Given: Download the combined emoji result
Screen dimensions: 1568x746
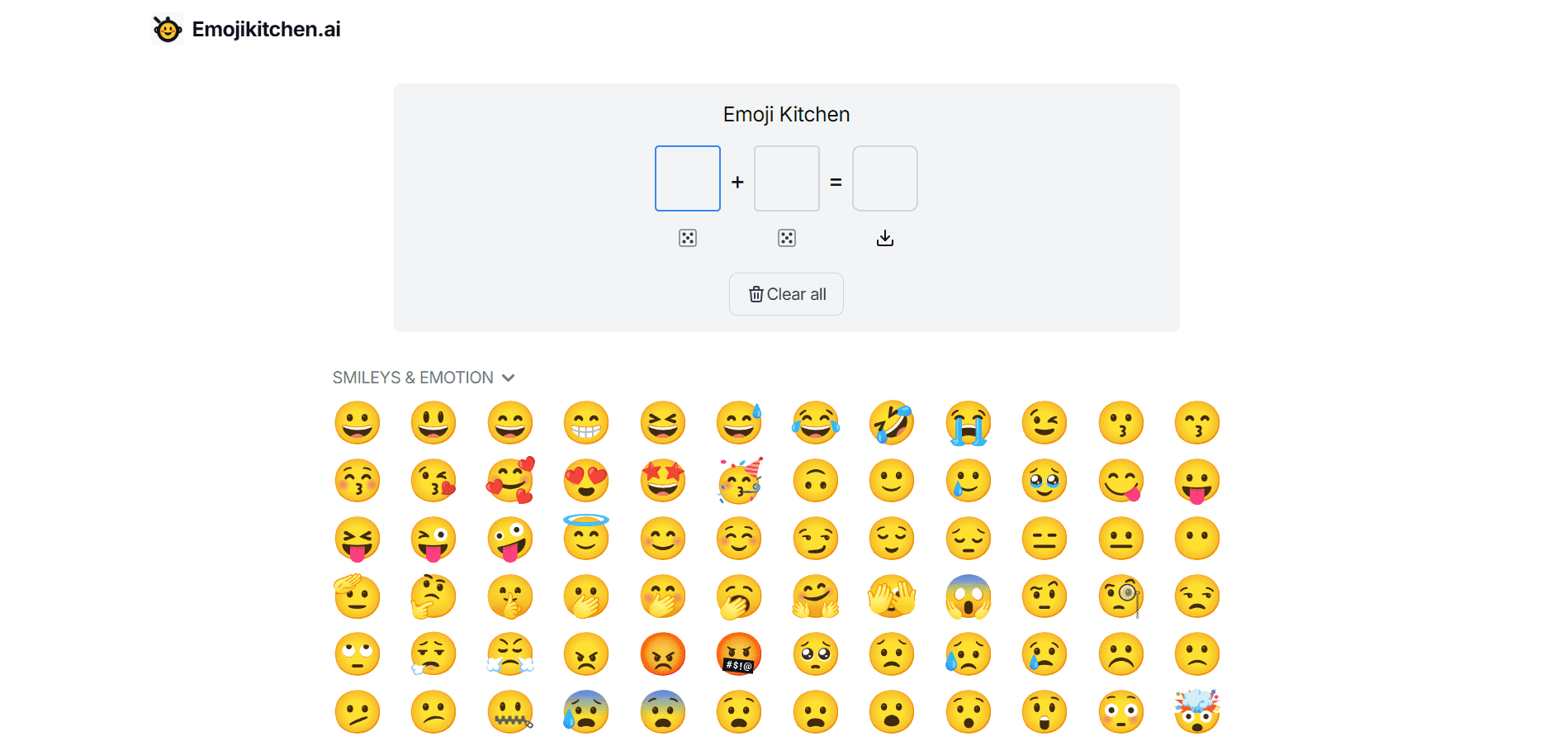Looking at the screenshot, I should coord(884,238).
